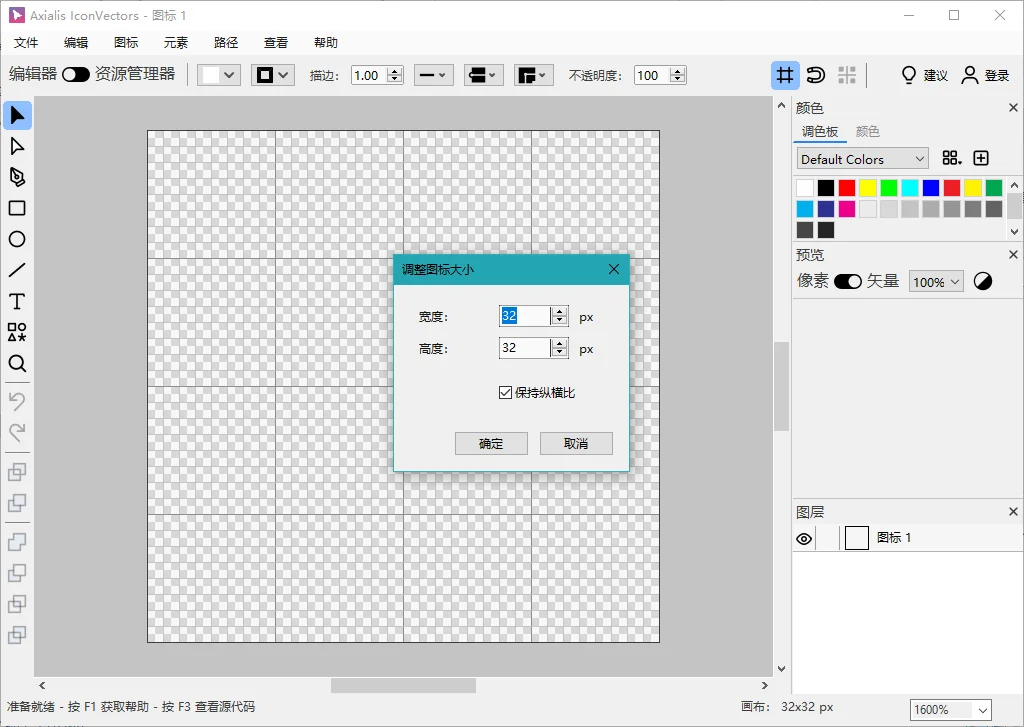The width and height of the screenshot is (1024, 727).
Task: Click the bottom-most path operation icon in left toolbar
Action: click(x=17, y=634)
